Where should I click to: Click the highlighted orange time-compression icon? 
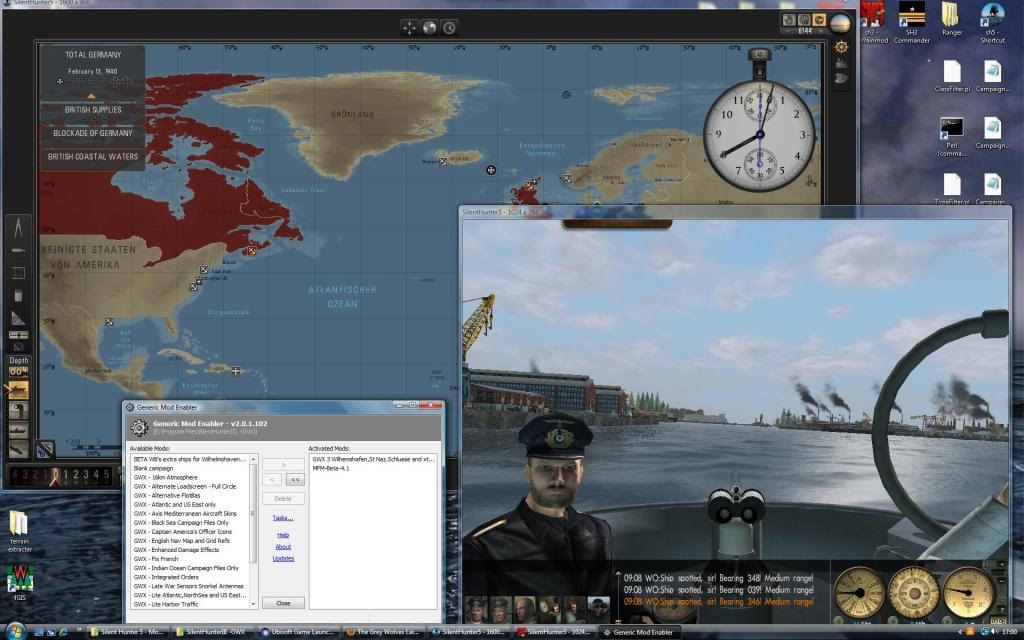pos(819,20)
